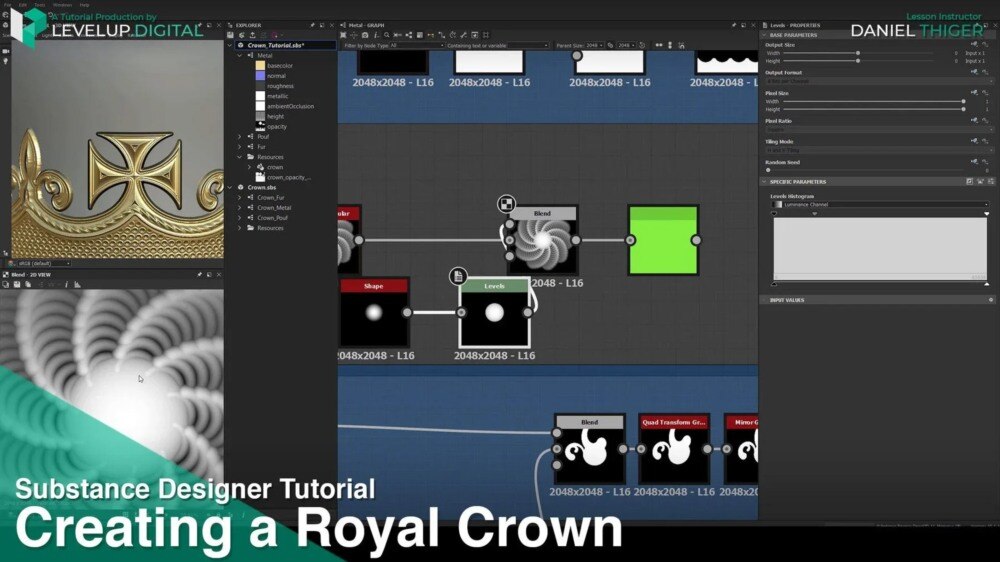Click the light bulb icon beside the 3D view
The height and width of the screenshot is (562, 1000).
tap(6, 61)
